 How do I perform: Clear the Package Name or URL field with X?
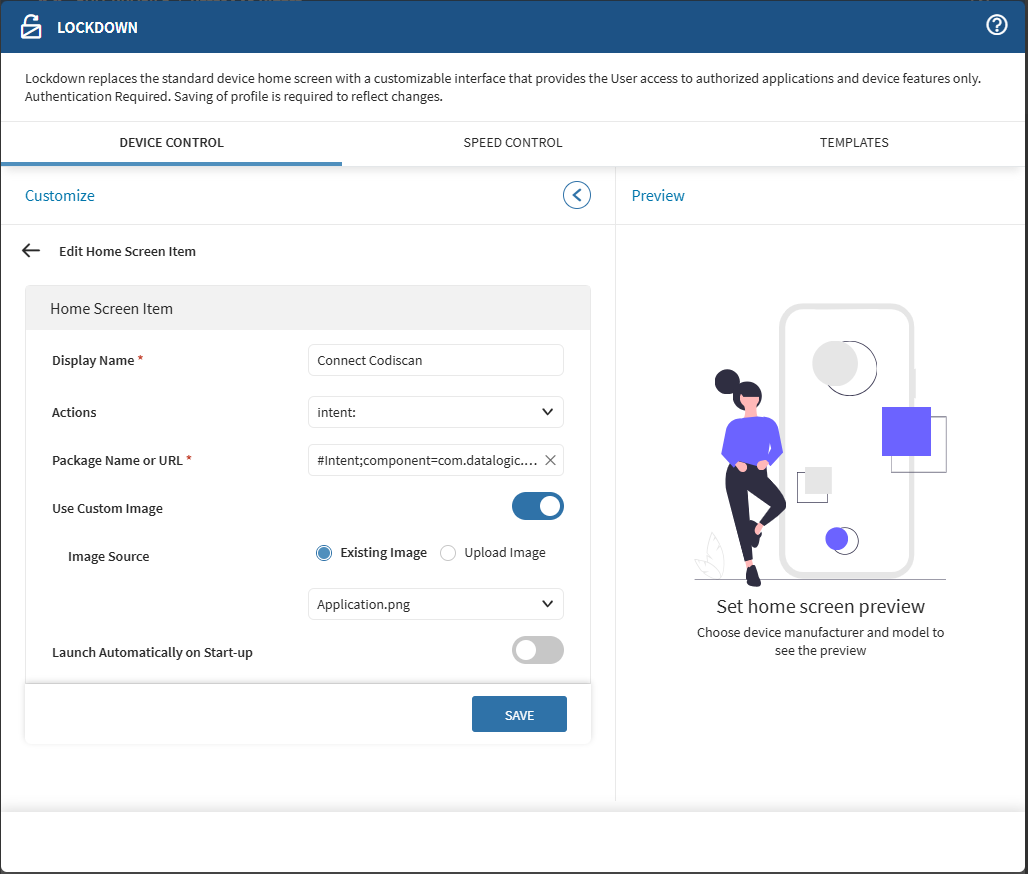coord(550,460)
